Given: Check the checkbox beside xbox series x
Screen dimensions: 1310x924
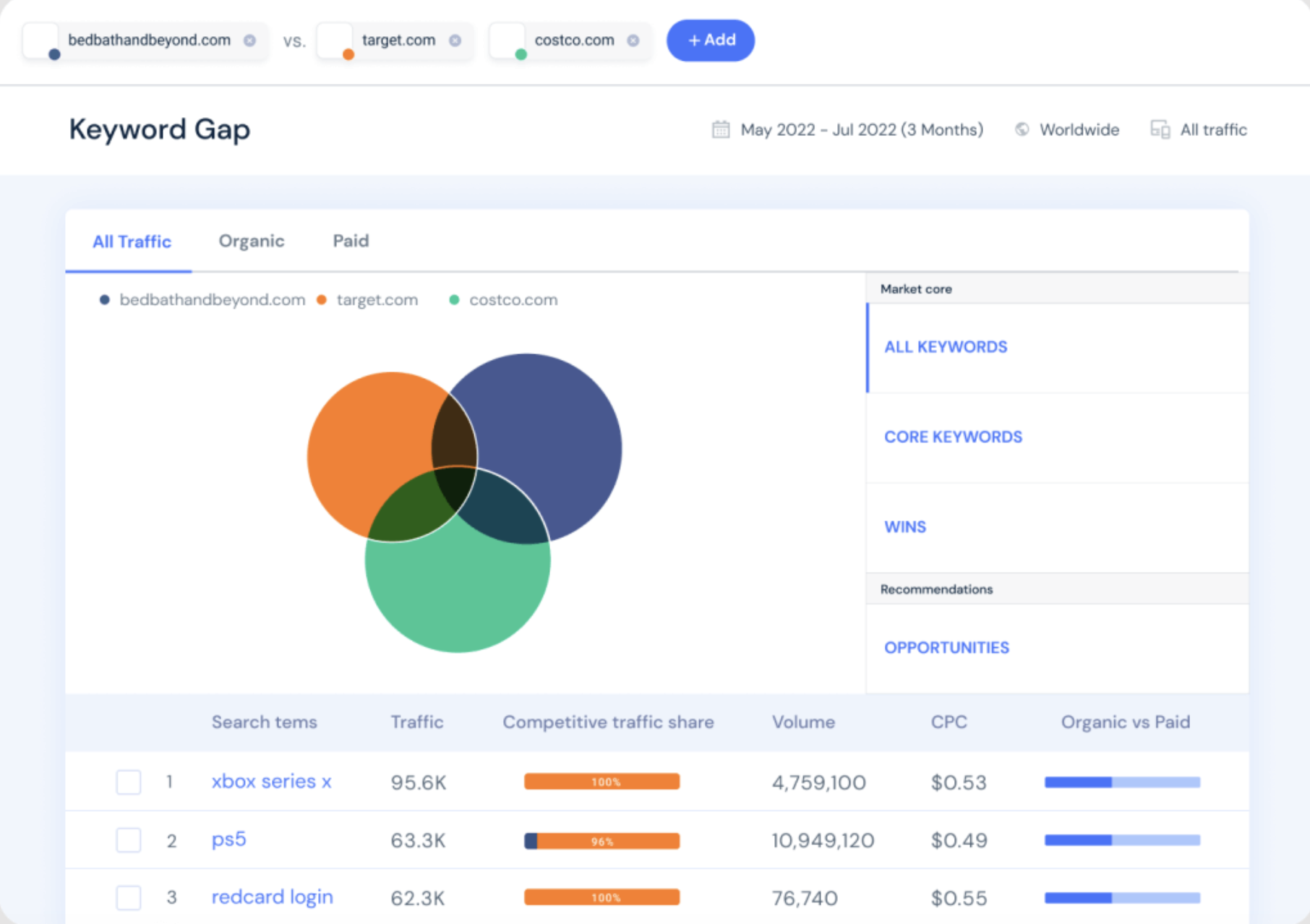Looking at the screenshot, I should pos(128,782).
